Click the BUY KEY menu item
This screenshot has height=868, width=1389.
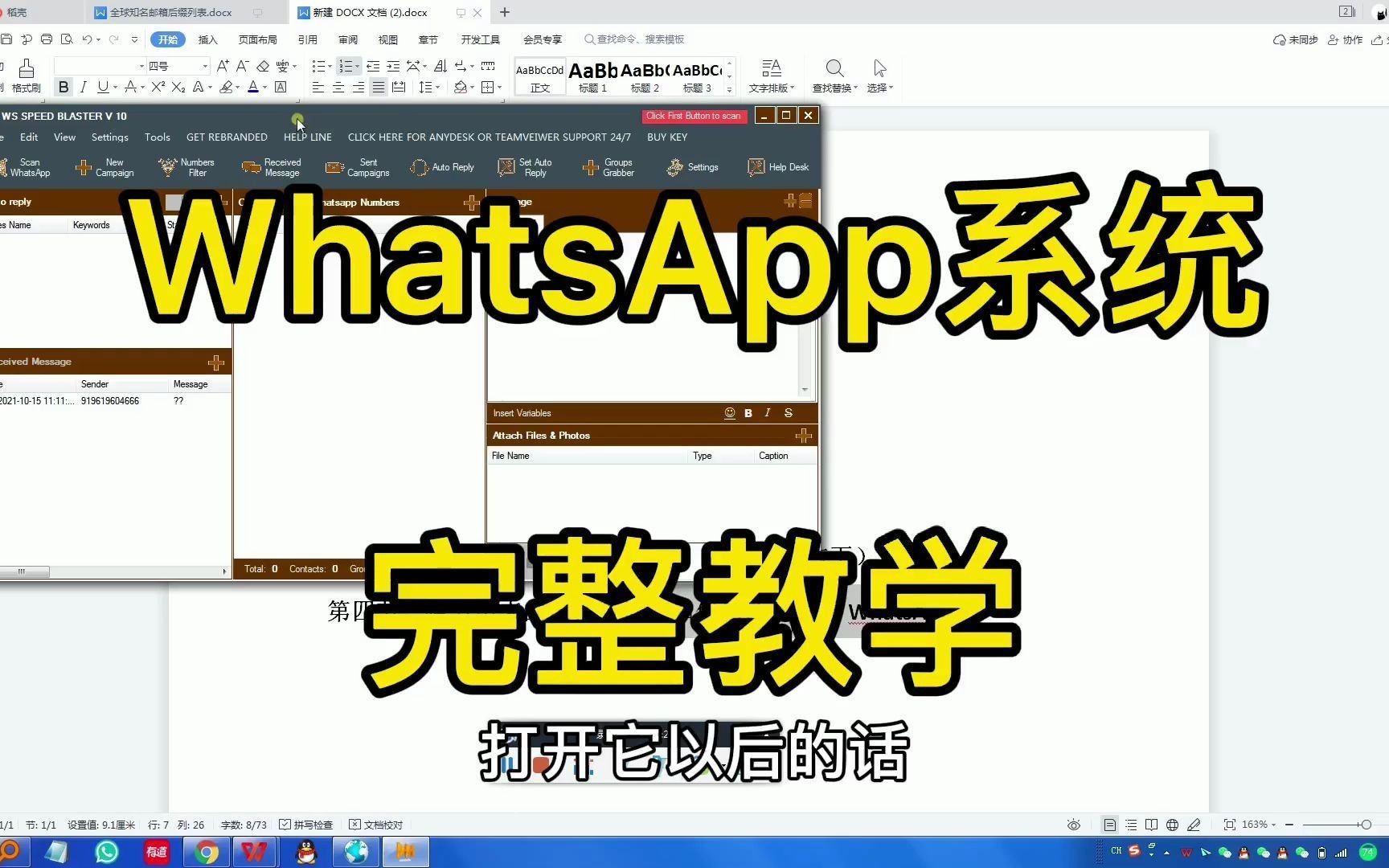tap(667, 137)
